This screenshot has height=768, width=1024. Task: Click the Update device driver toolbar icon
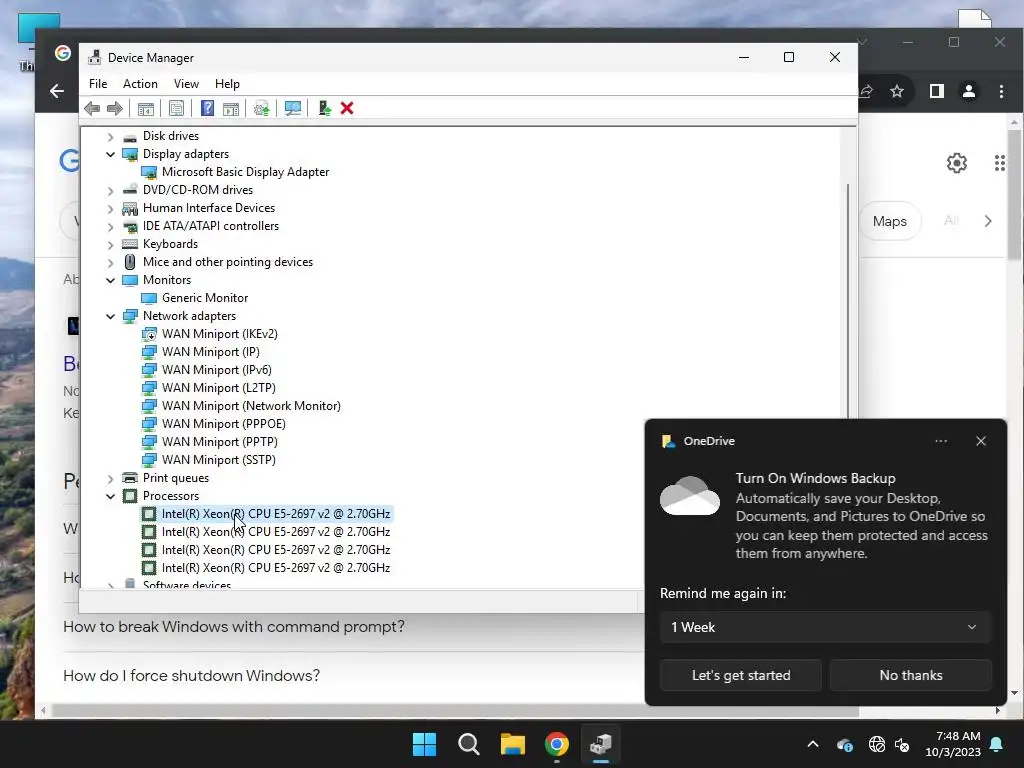pos(261,108)
